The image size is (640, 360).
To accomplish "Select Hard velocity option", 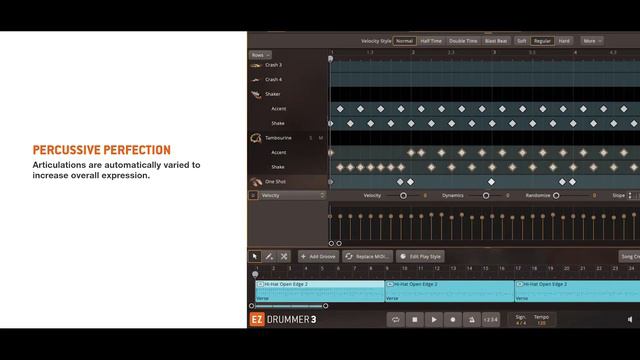I will [564, 41].
